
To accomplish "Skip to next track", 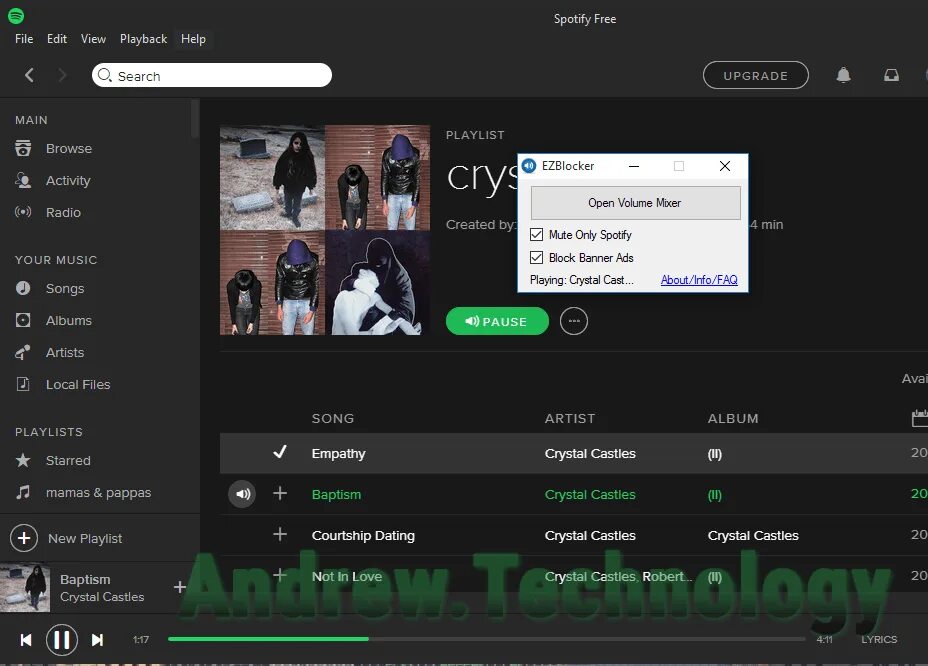I will pyautogui.click(x=98, y=640).
